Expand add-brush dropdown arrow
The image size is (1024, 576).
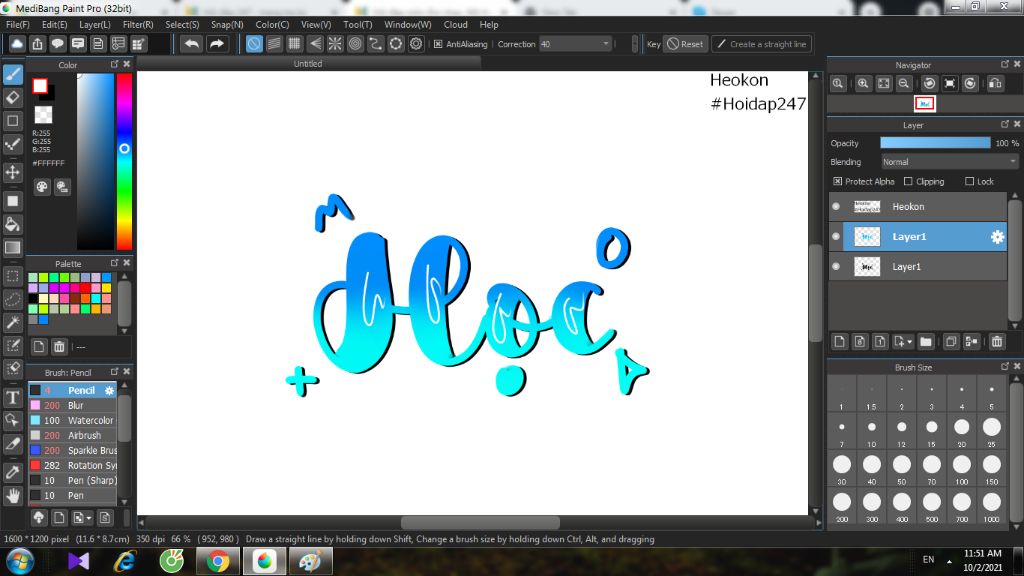[89, 519]
